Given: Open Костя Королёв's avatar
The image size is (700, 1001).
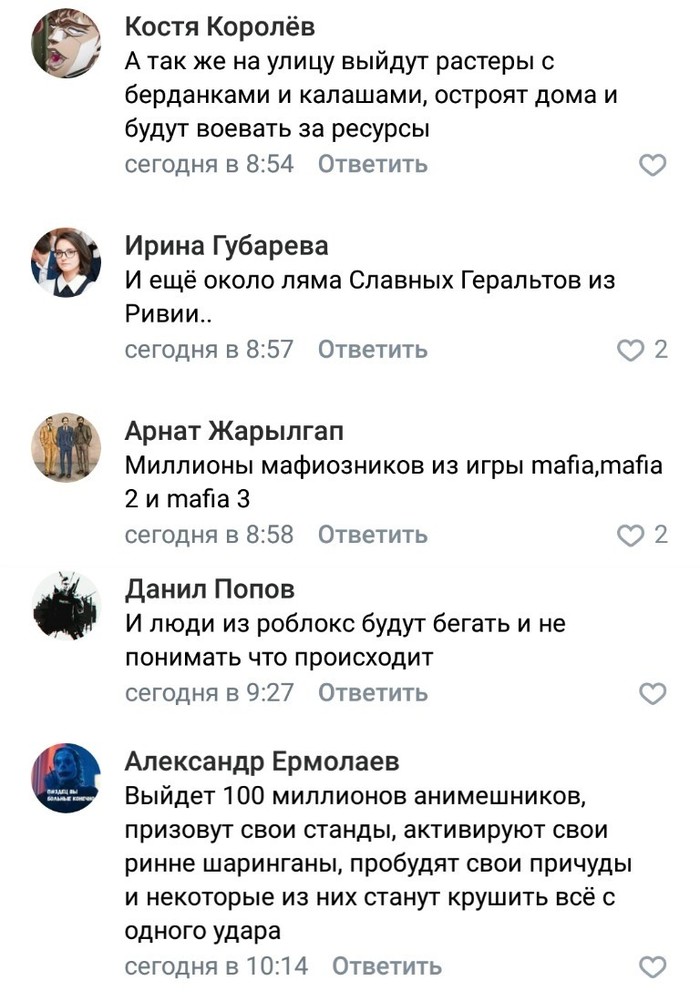Looking at the screenshot, I should (67, 43).
